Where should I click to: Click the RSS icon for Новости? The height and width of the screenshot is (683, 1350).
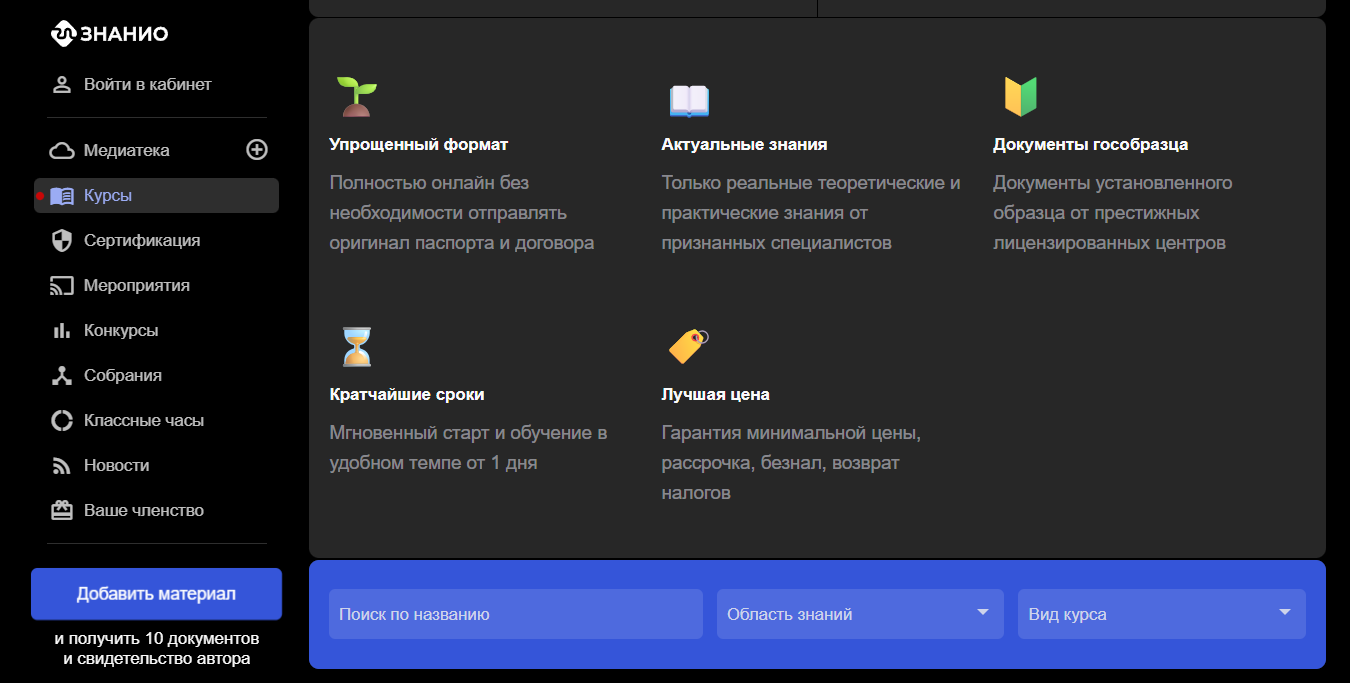(62, 466)
